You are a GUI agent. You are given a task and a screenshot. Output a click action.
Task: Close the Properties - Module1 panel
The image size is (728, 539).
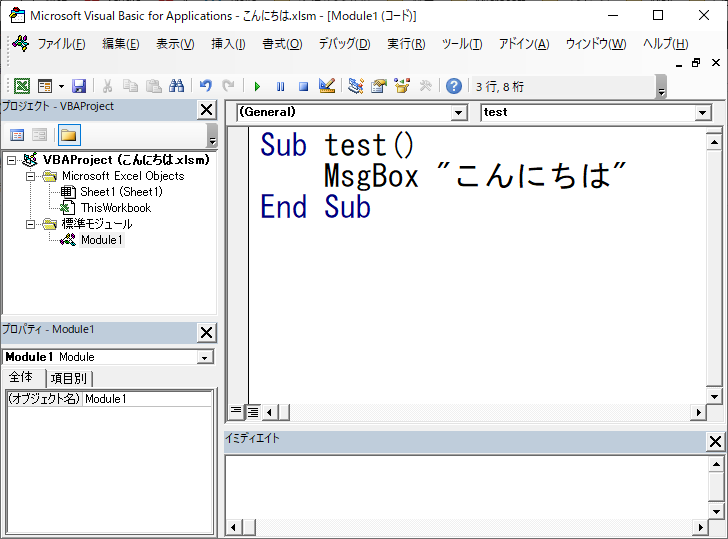point(206,332)
